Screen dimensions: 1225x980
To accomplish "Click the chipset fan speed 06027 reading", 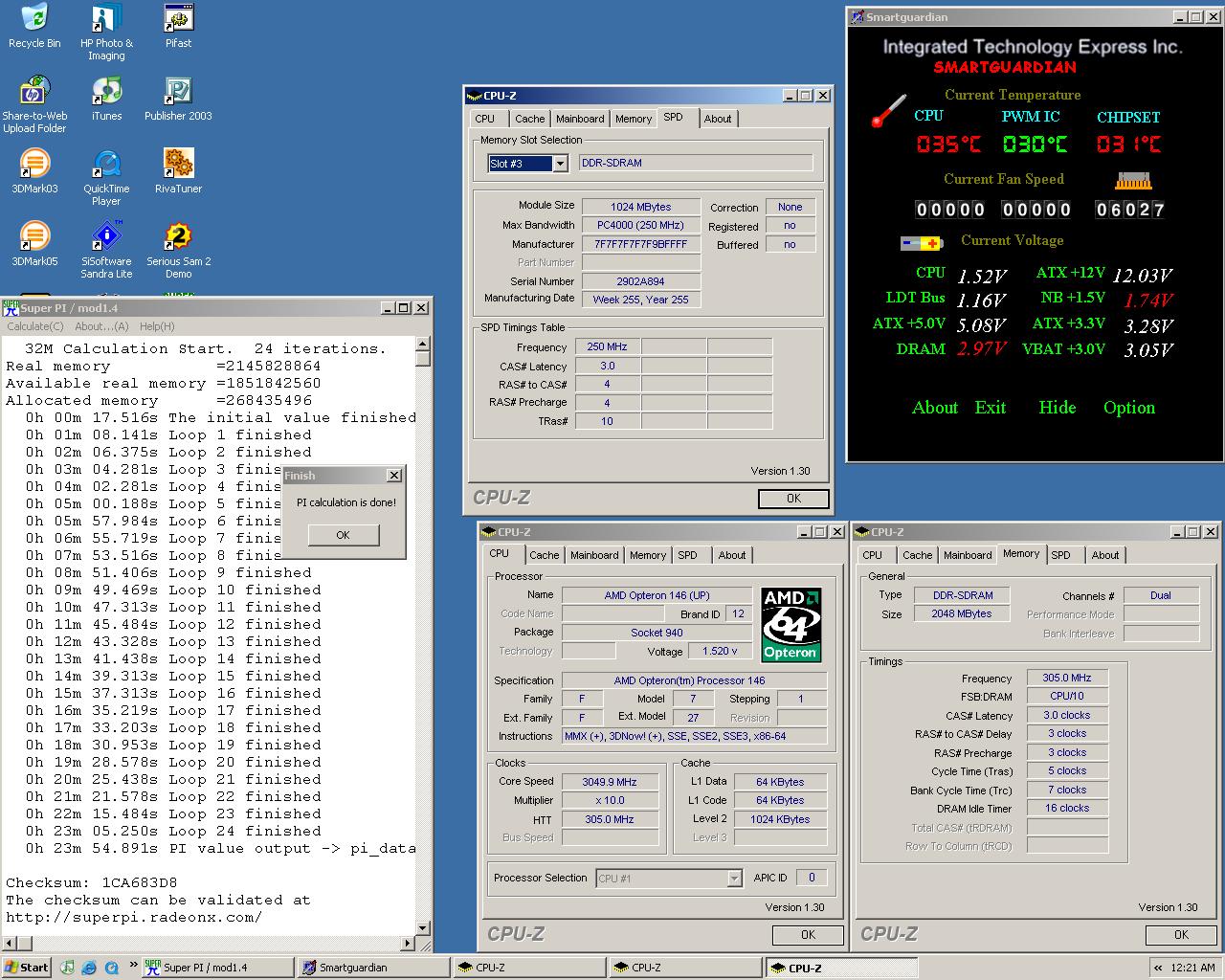I will [x=1131, y=210].
